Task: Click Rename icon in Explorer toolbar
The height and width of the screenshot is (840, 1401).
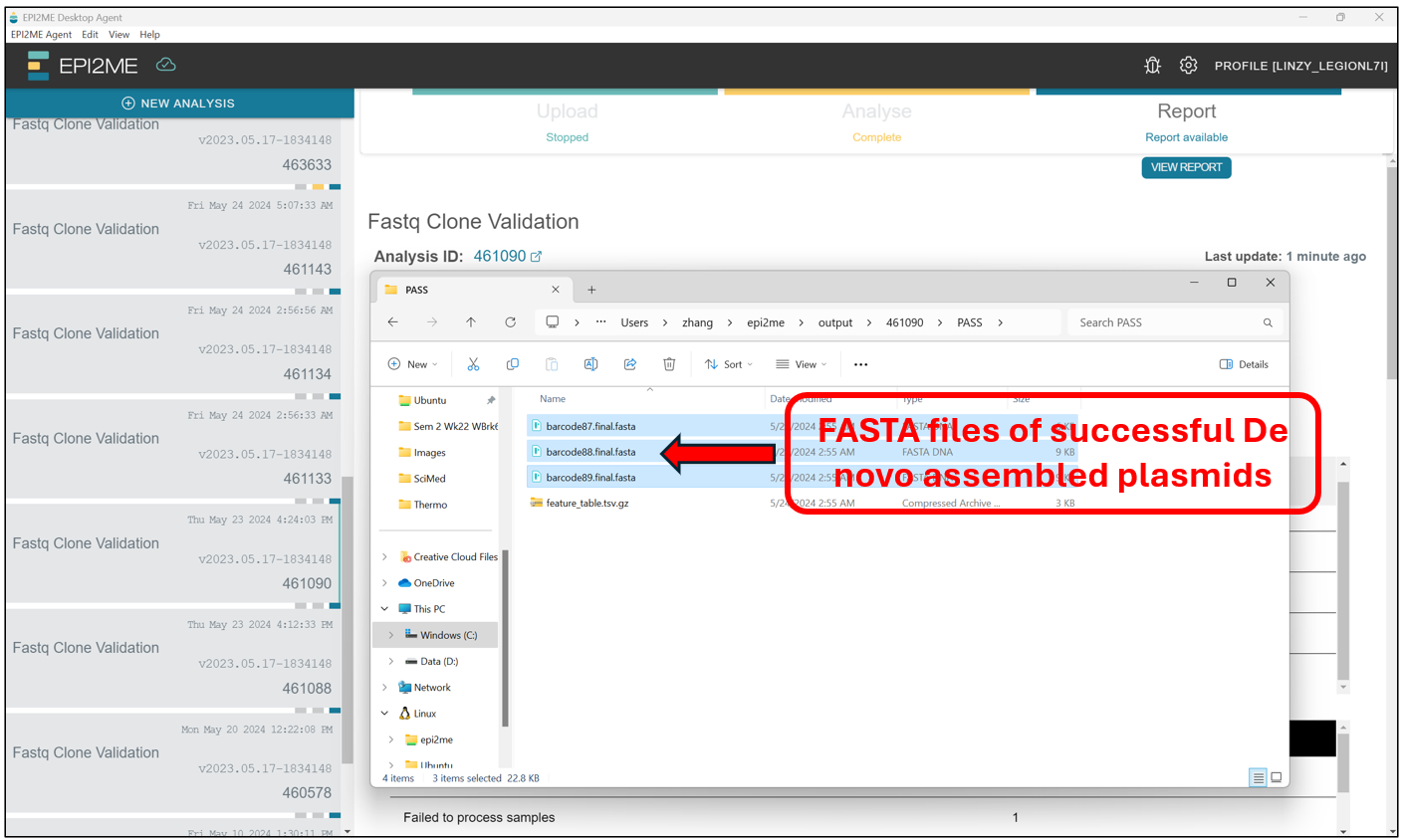Action: [x=590, y=364]
